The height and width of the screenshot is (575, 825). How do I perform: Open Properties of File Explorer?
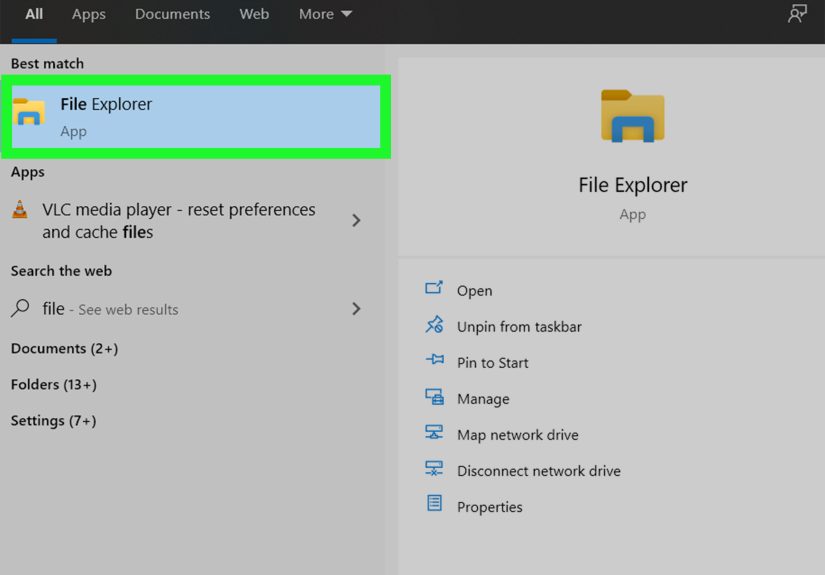pos(490,507)
